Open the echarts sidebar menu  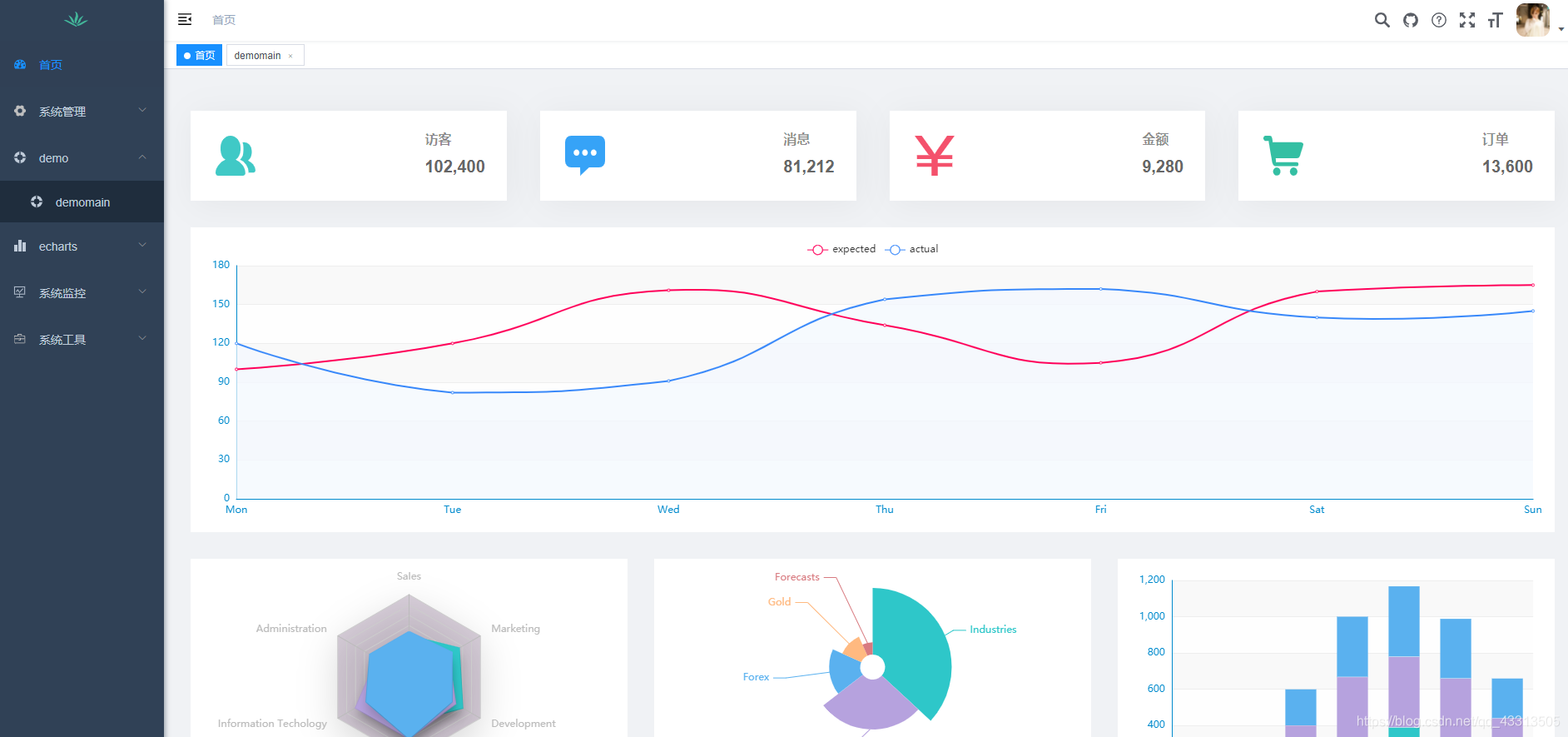[x=82, y=246]
